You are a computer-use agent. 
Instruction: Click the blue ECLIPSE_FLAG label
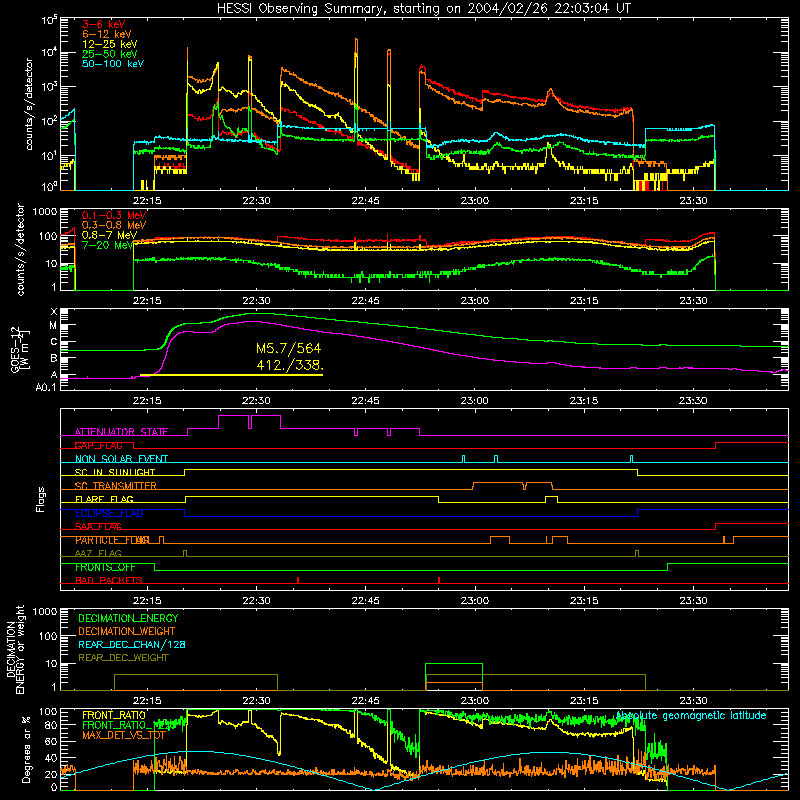pyautogui.click(x=109, y=513)
